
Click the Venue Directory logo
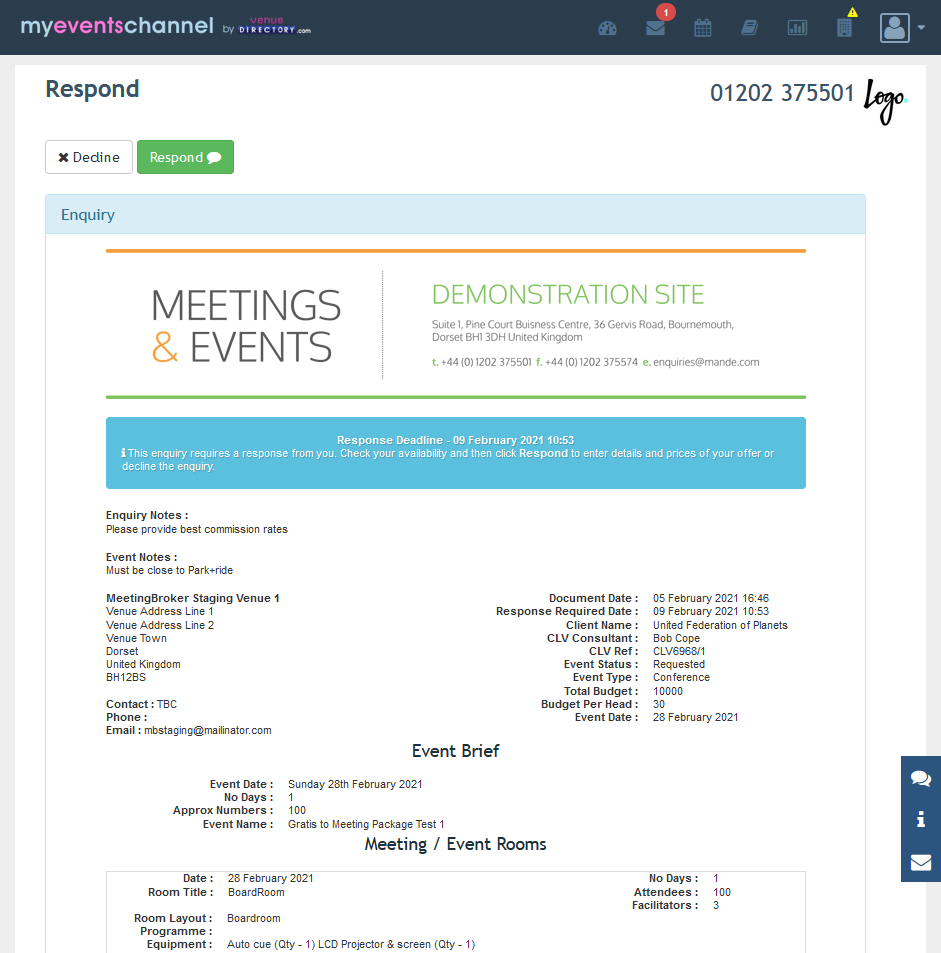pyautogui.click(x=274, y=26)
